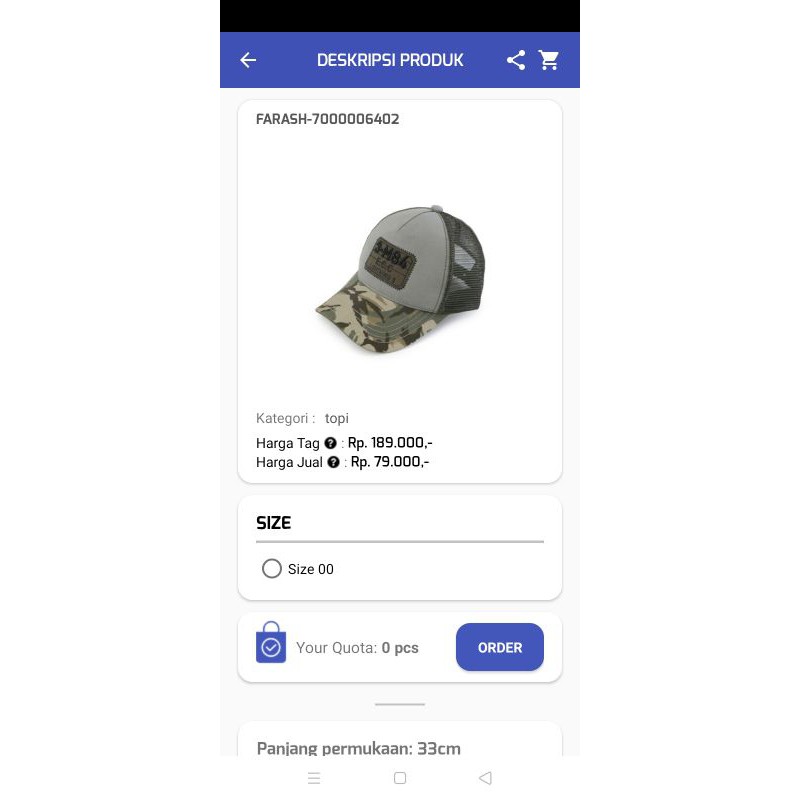
Task: View the camo trucker cap image
Action: [x=400, y=280]
